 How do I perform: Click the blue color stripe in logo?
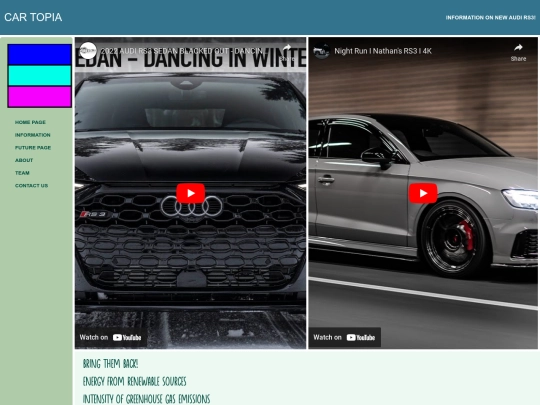[40, 55]
